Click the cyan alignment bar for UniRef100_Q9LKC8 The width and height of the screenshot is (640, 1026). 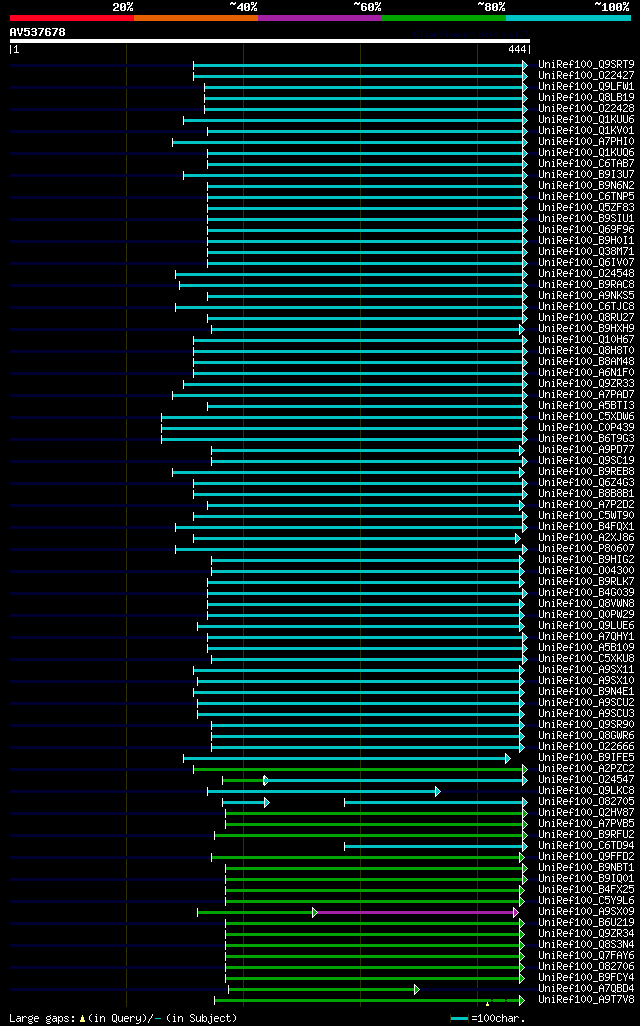pyautogui.click(x=324, y=792)
